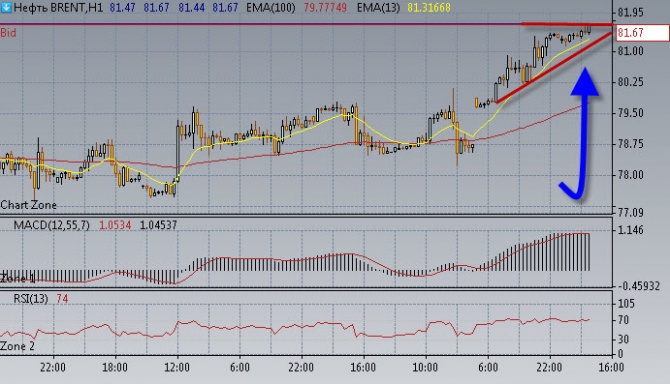The height and width of the screenshot is (384, 670).
Task: Click the EMA(13) indicator label
Action: coord(378,7)
